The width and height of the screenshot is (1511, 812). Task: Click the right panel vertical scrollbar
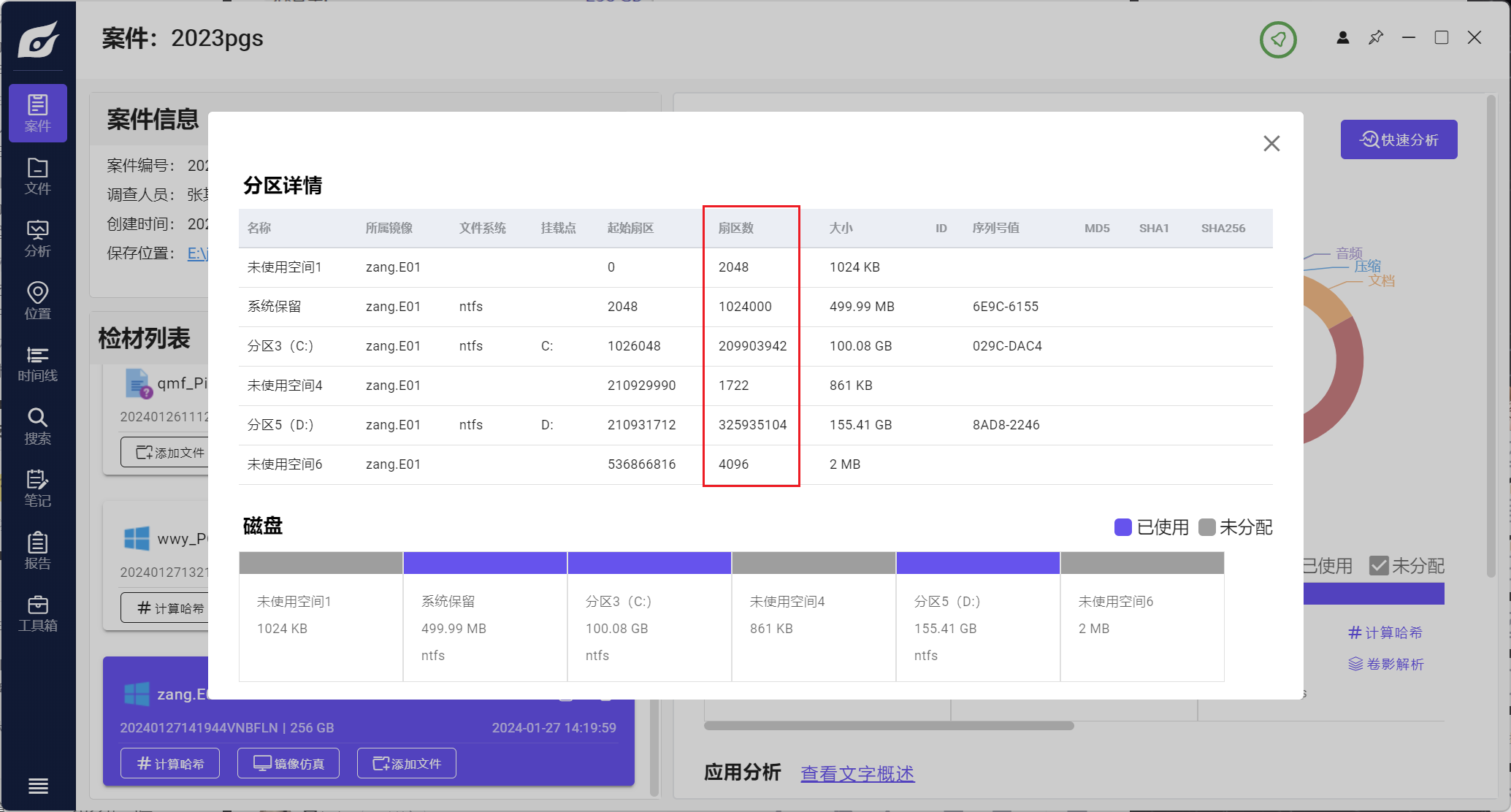1491,336
